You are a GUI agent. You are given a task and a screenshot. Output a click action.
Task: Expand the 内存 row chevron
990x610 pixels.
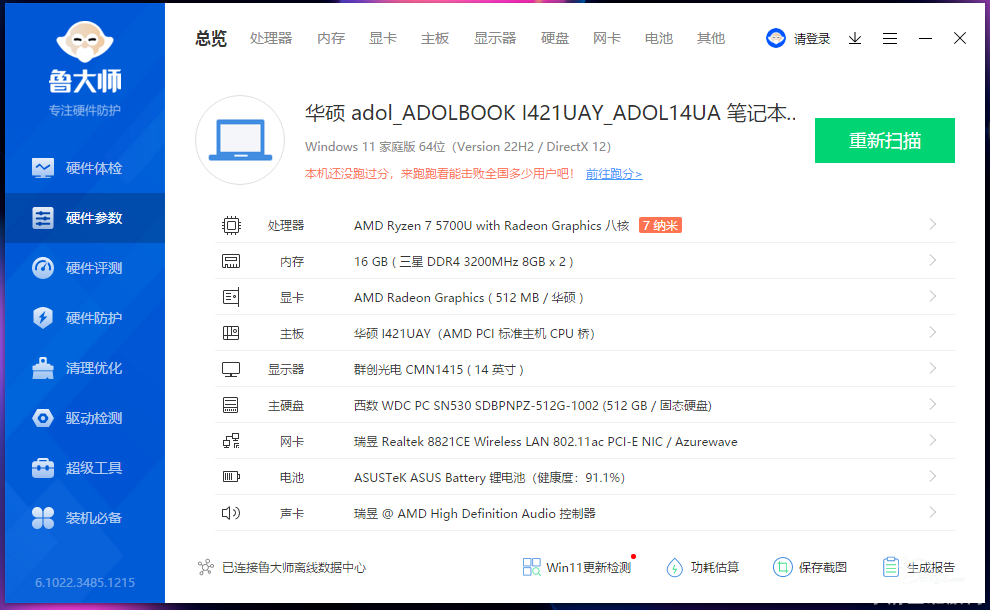point(933,261)
